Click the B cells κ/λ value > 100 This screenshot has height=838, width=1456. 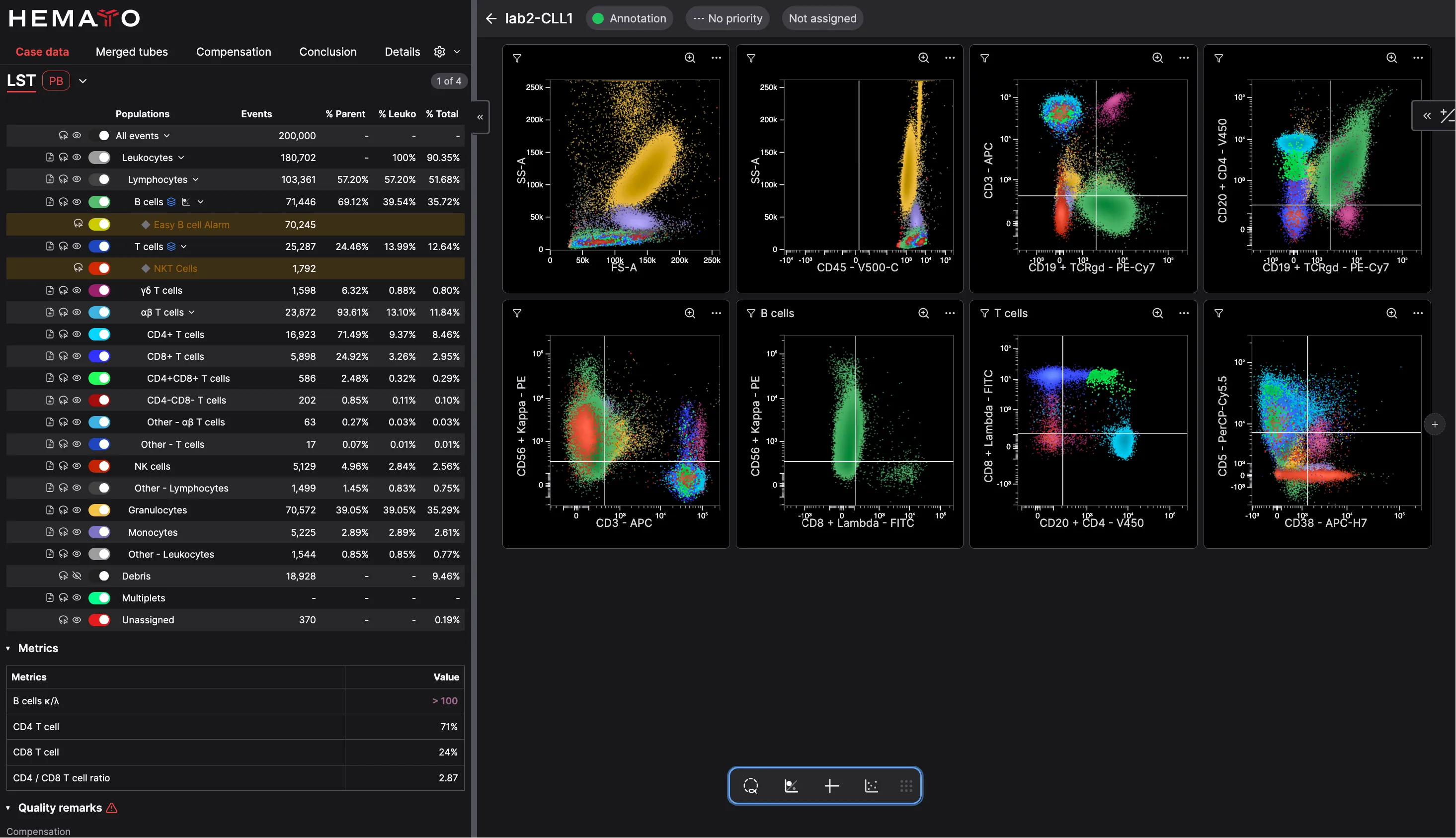(445, 701)
